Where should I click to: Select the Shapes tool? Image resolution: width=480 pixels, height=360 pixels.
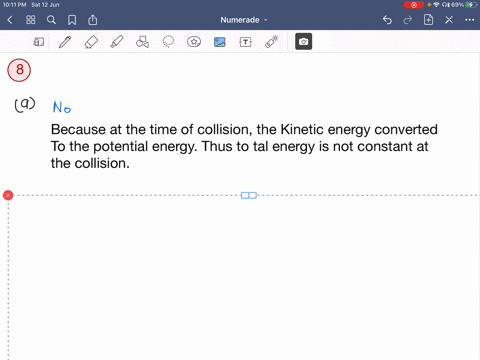click(142, 42)
